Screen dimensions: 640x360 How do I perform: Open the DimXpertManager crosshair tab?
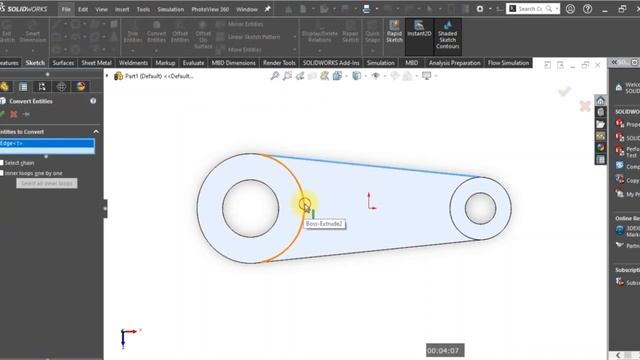(61, 86)
